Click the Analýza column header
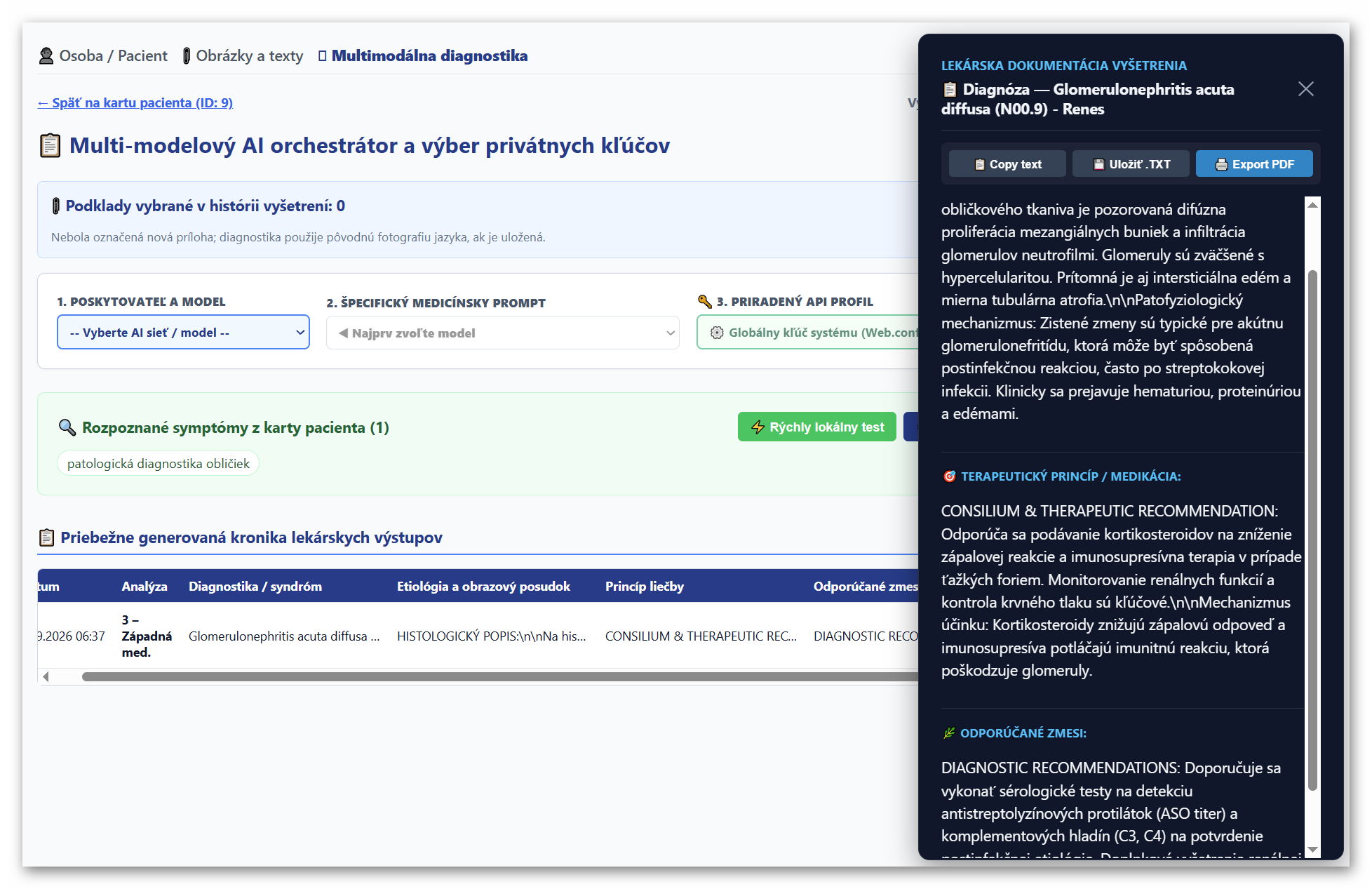Image resolution: width=1372 pixels, height=889 pixels. [x=144, y=586]
